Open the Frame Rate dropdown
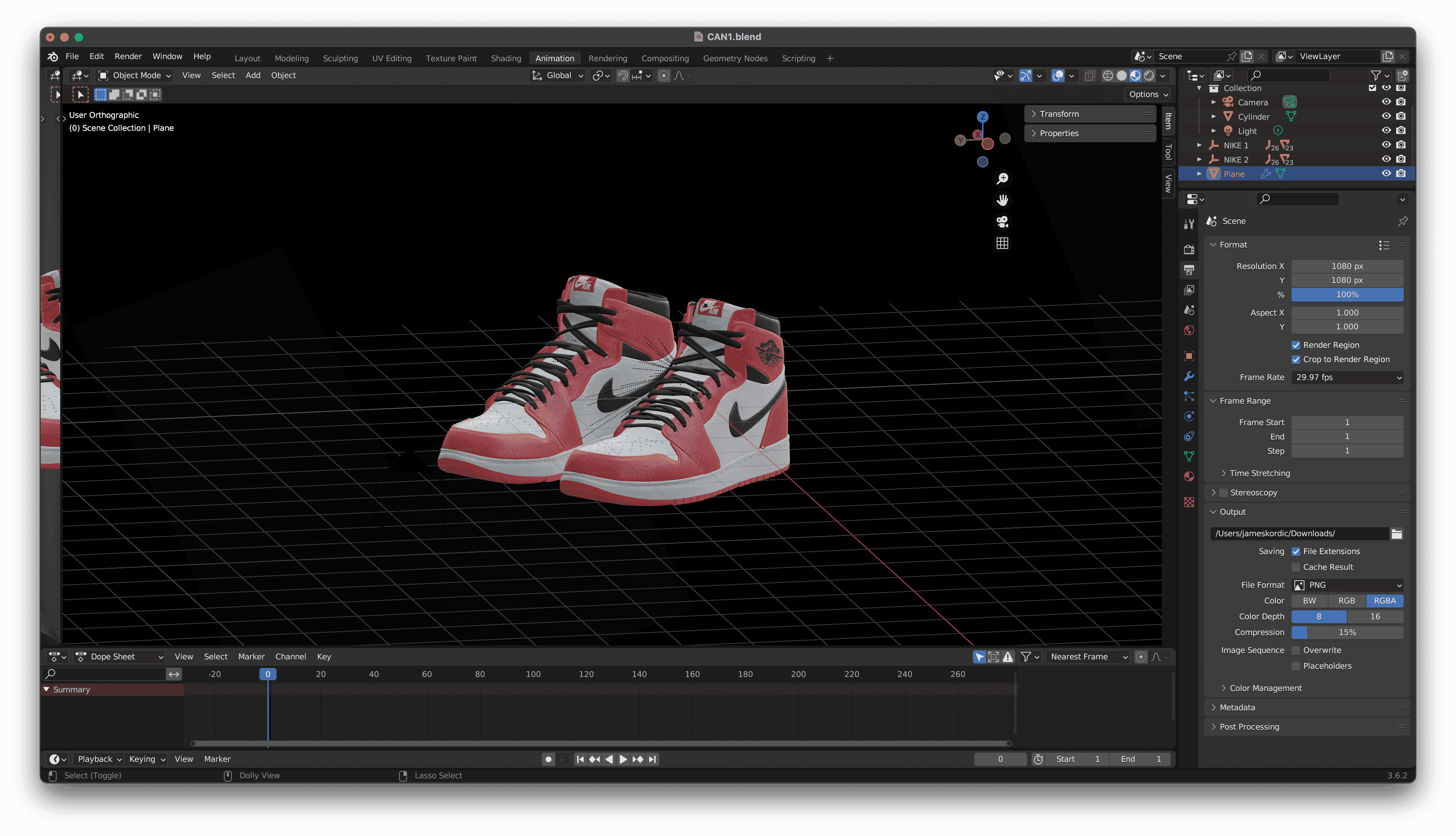Viewport: 1456px width, 836px height. click(1347, 377)
